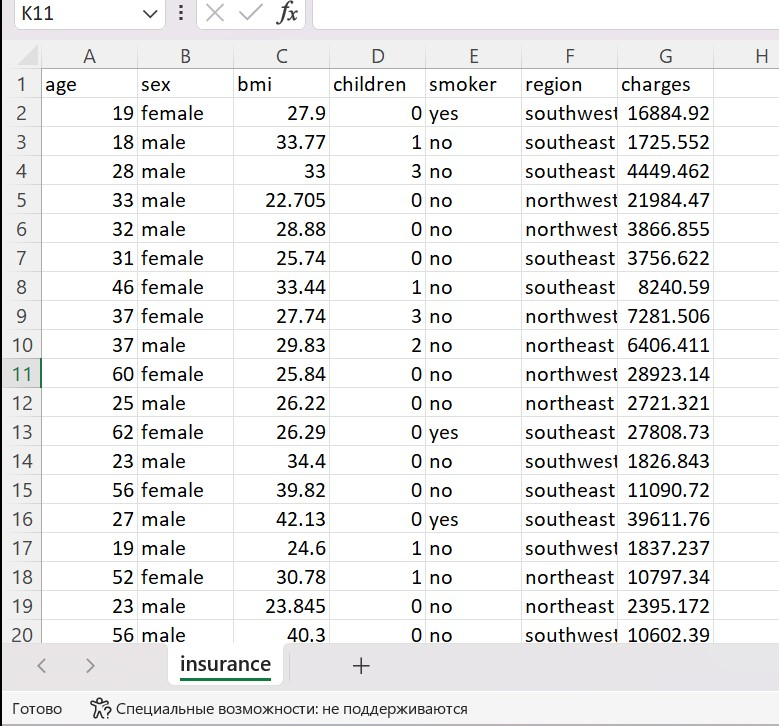
Task: Select age cell 60
Action: [x=89, y=374]
